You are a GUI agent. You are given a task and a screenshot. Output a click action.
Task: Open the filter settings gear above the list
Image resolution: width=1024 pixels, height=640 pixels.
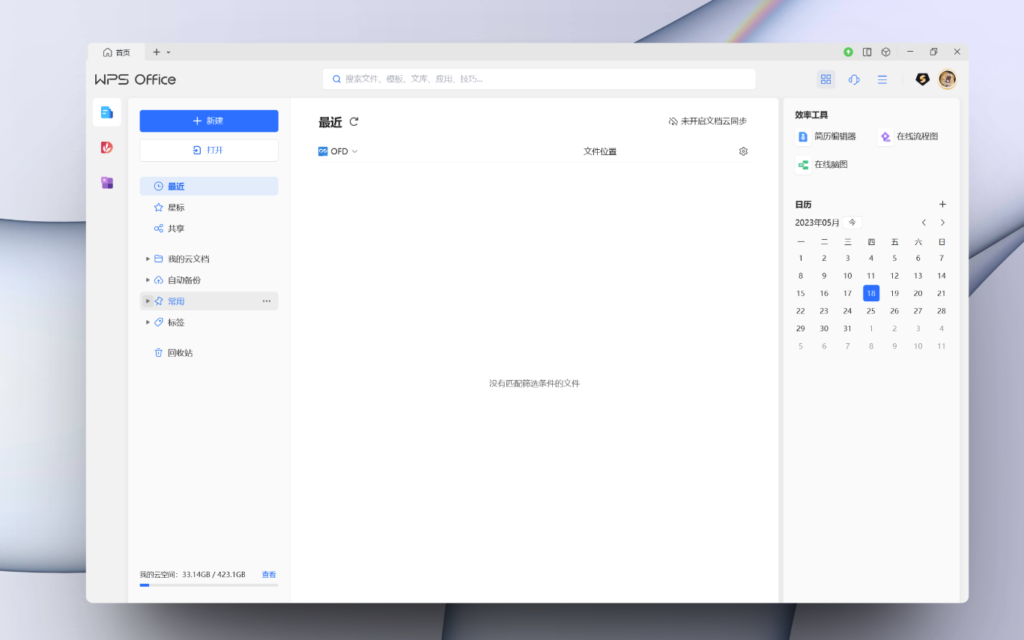743,151
